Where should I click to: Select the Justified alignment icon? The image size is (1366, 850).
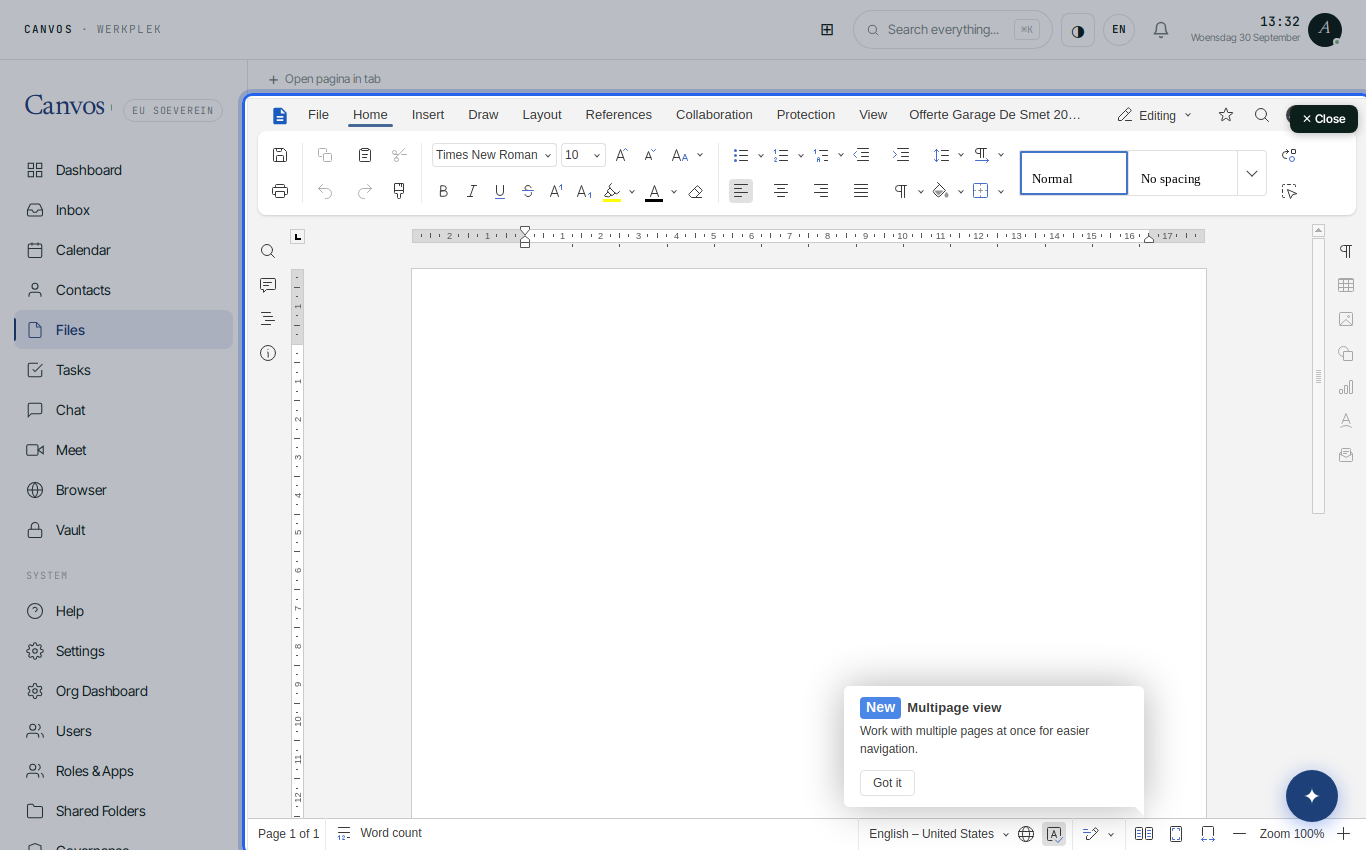tap(861, 191)
